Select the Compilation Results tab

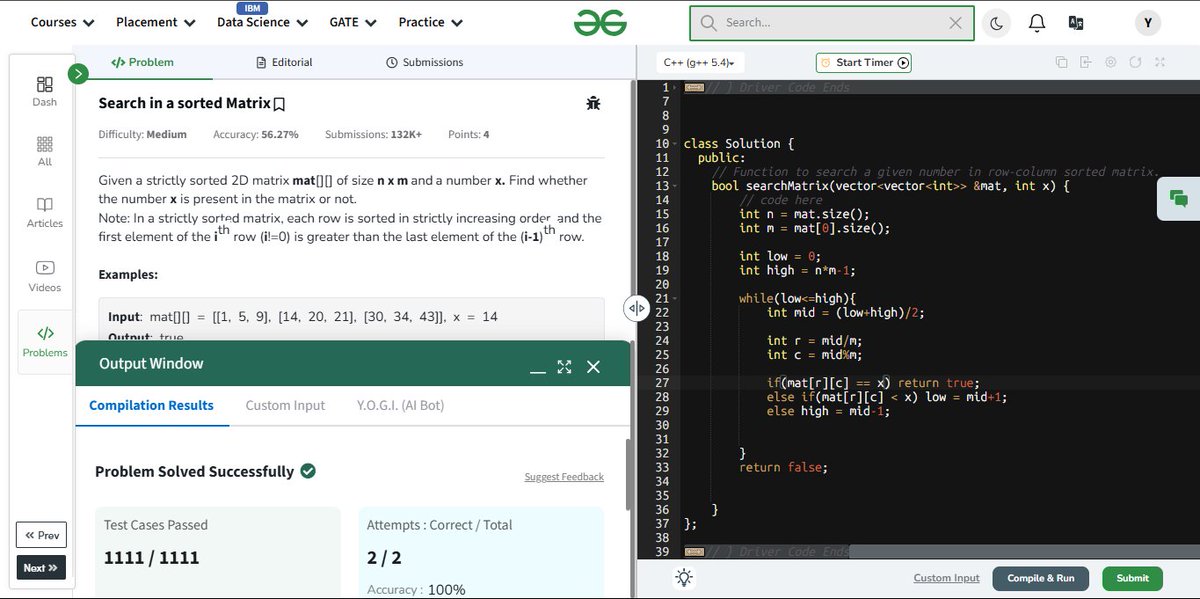pos(151,406)
